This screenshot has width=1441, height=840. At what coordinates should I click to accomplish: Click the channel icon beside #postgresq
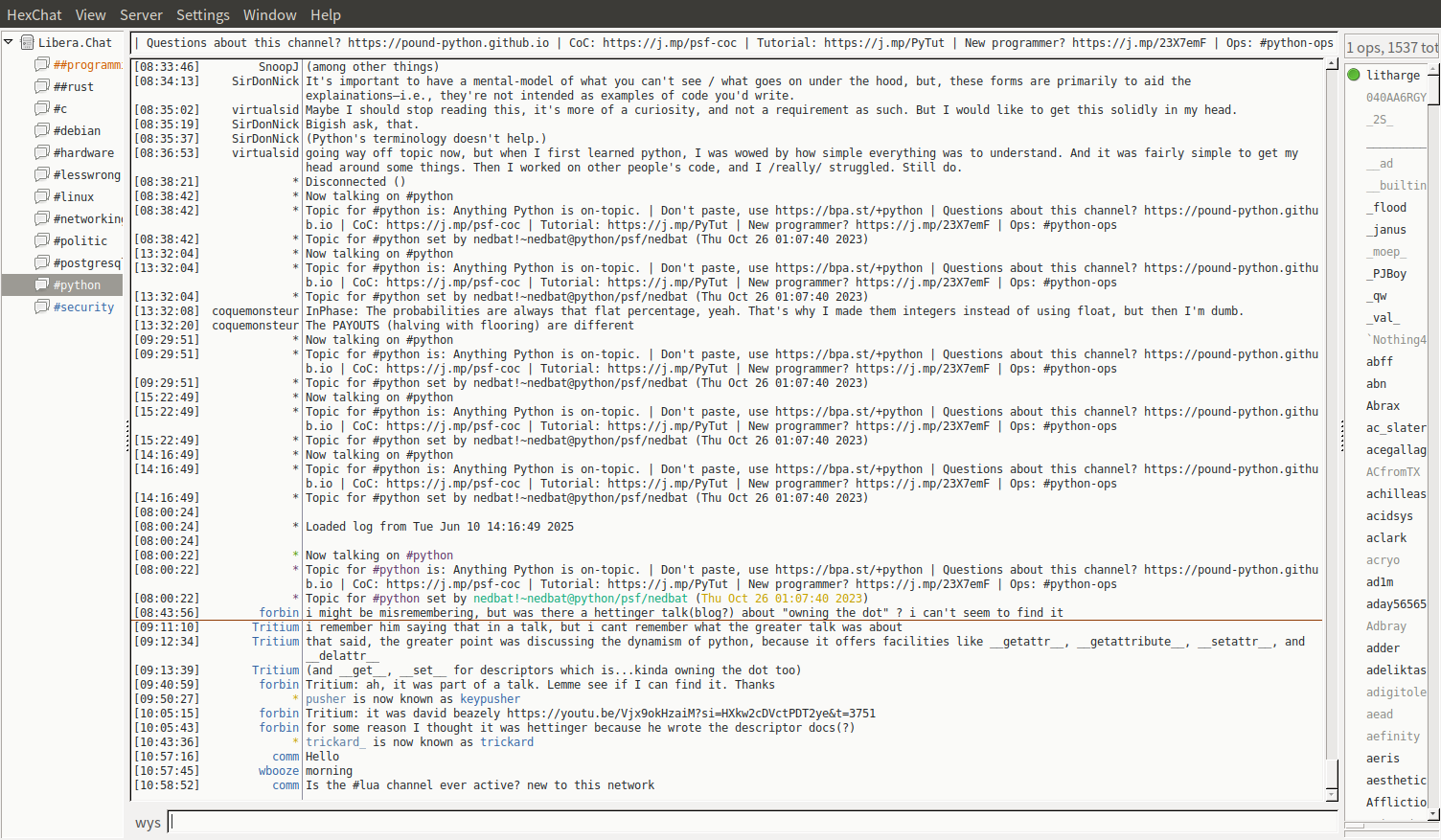pyautogui.click(x=42, y=262)
